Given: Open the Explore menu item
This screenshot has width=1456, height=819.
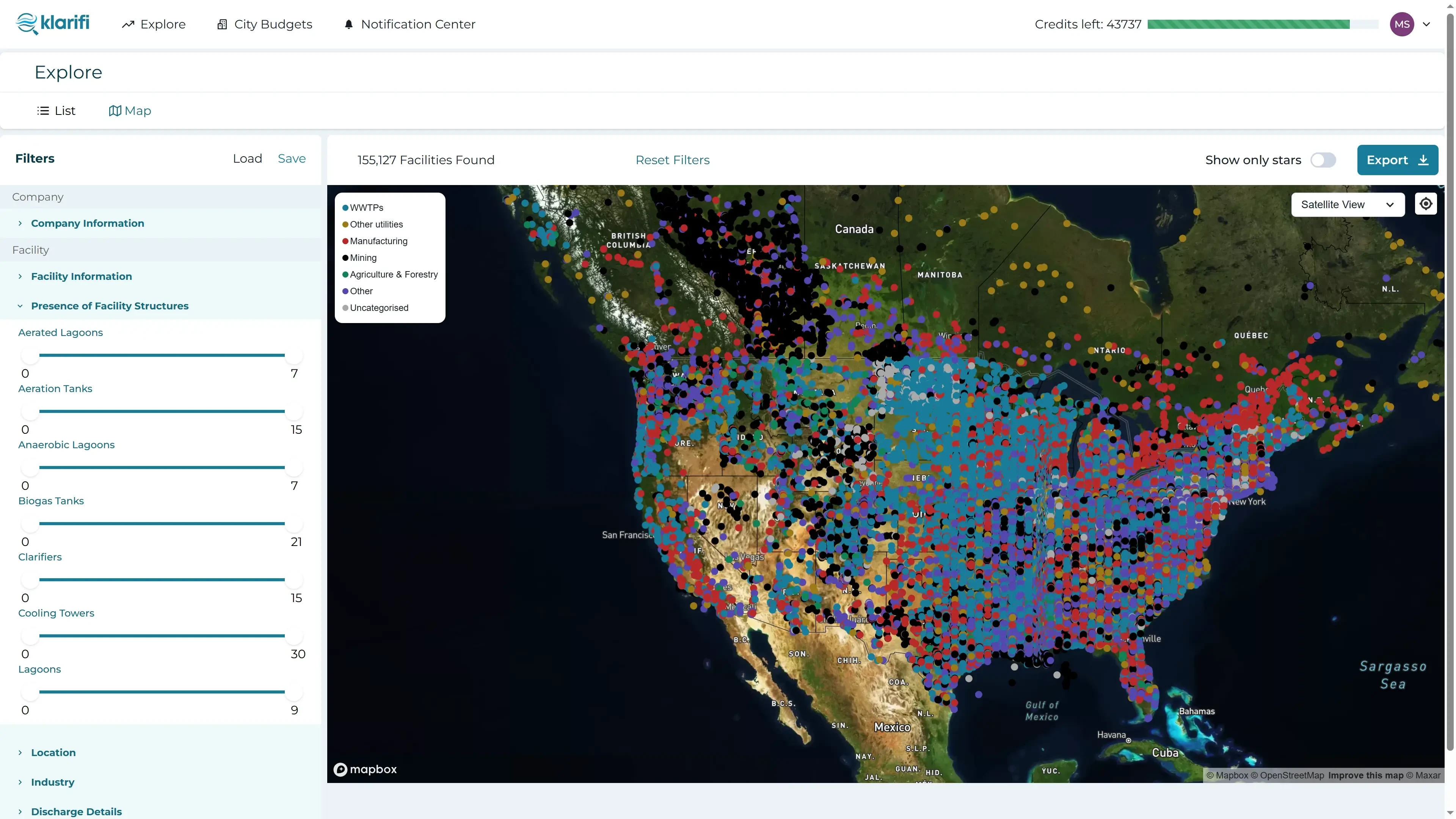Looking at the screenshot, I should click(x=154, y=24).
